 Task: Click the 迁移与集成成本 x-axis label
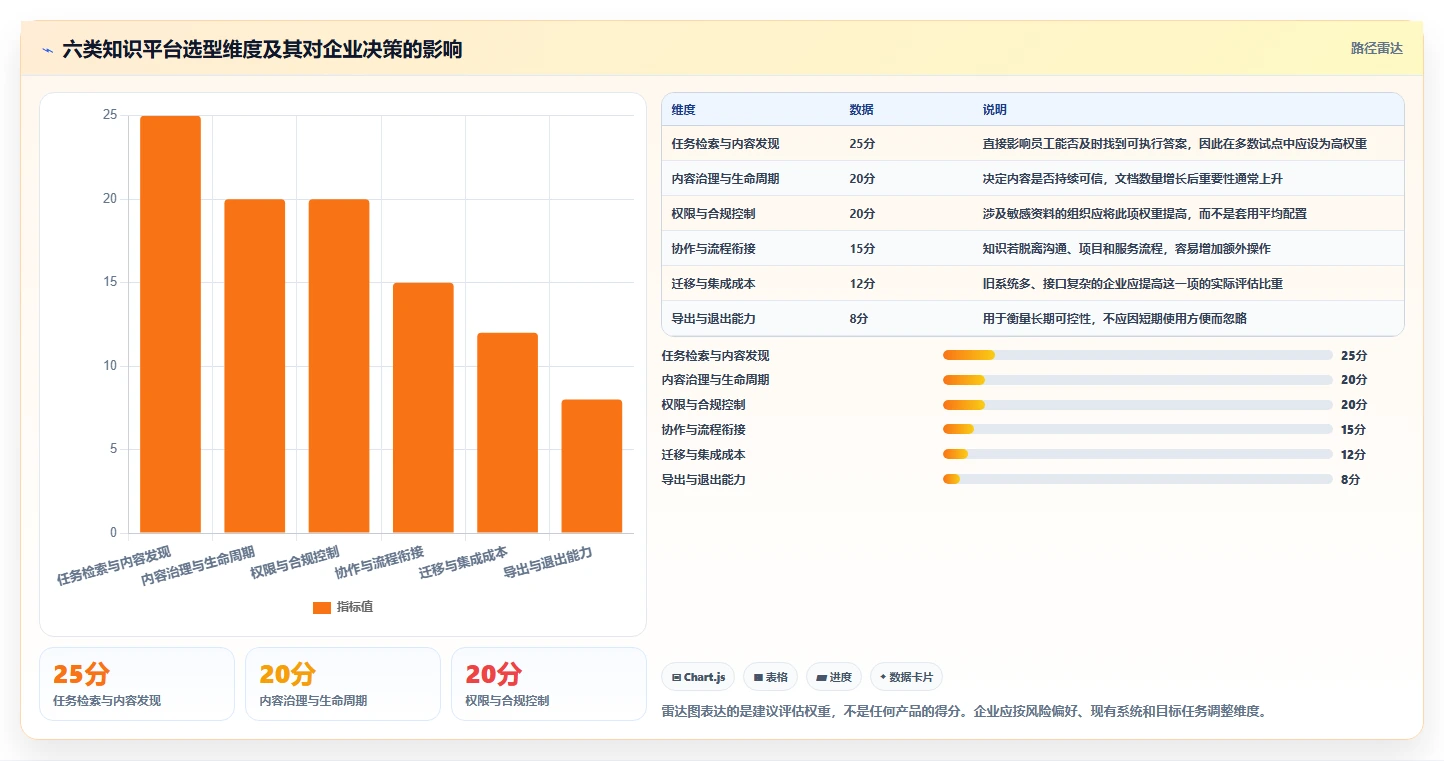[x=464, y=563]
